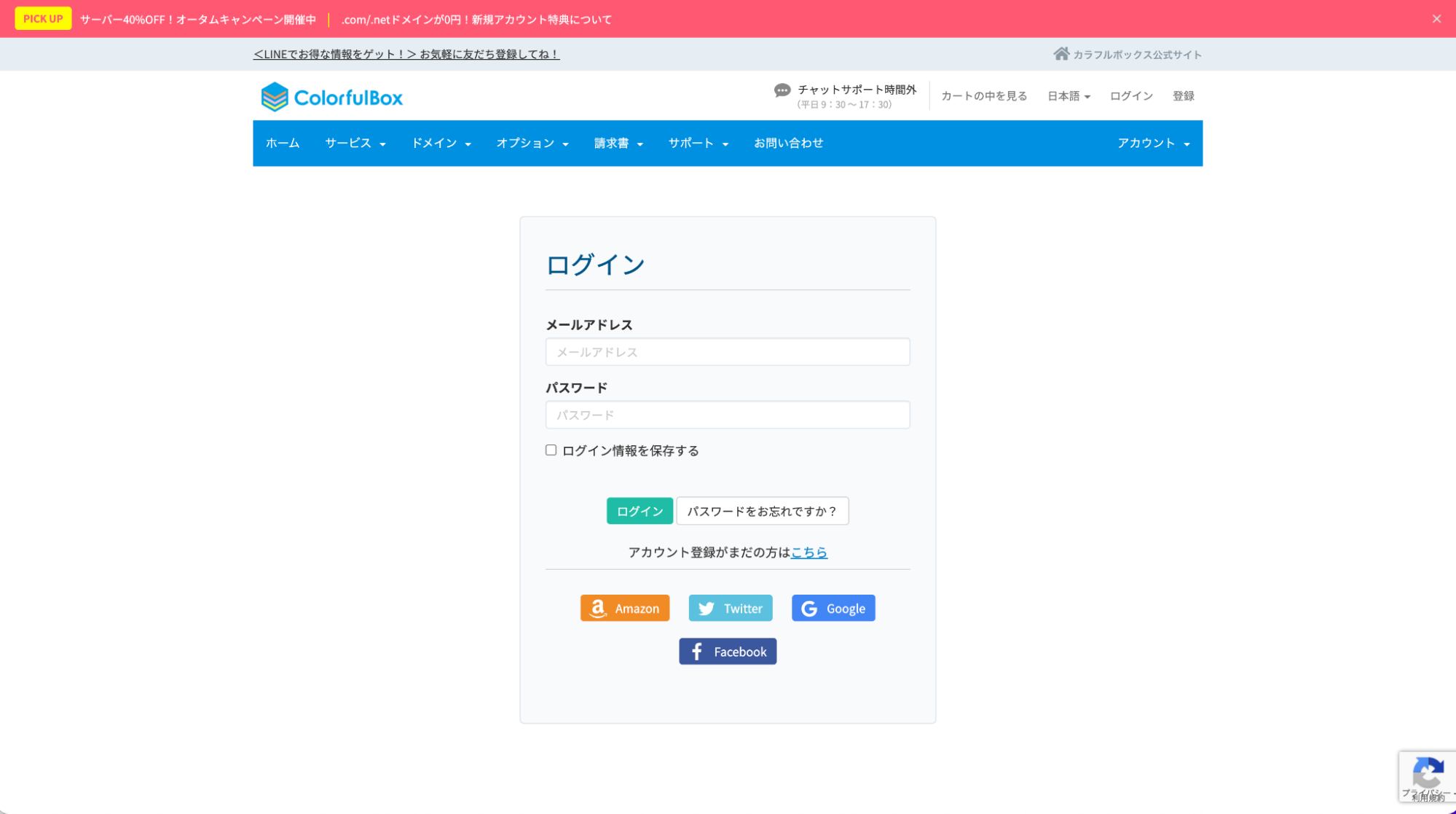Click the こちら registration link
Image resolution: width=1456 pixels, height=814 pixels.
[x=809, y=552]
